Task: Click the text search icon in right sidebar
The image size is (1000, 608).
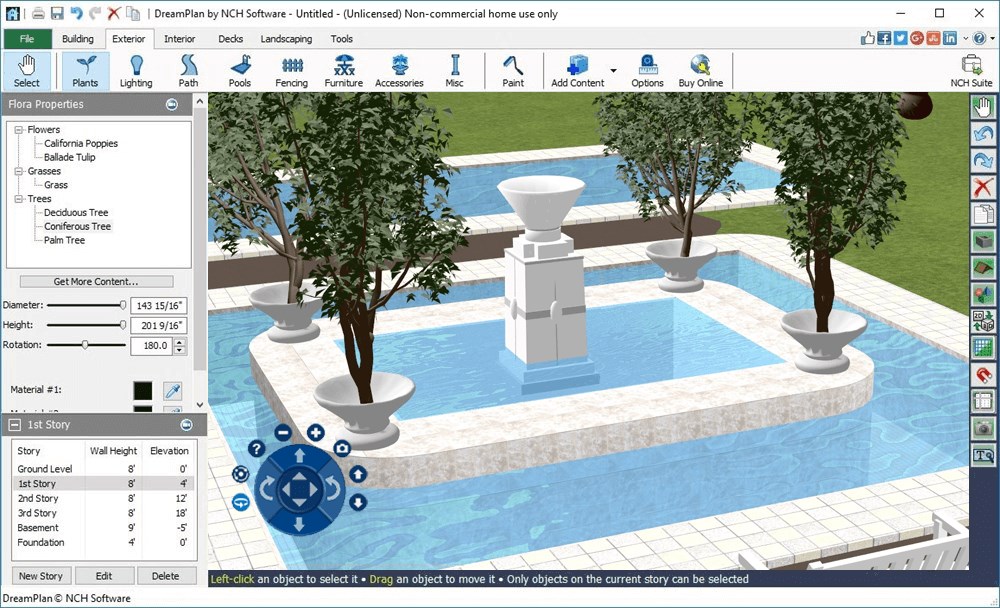Action: (983, 455)
